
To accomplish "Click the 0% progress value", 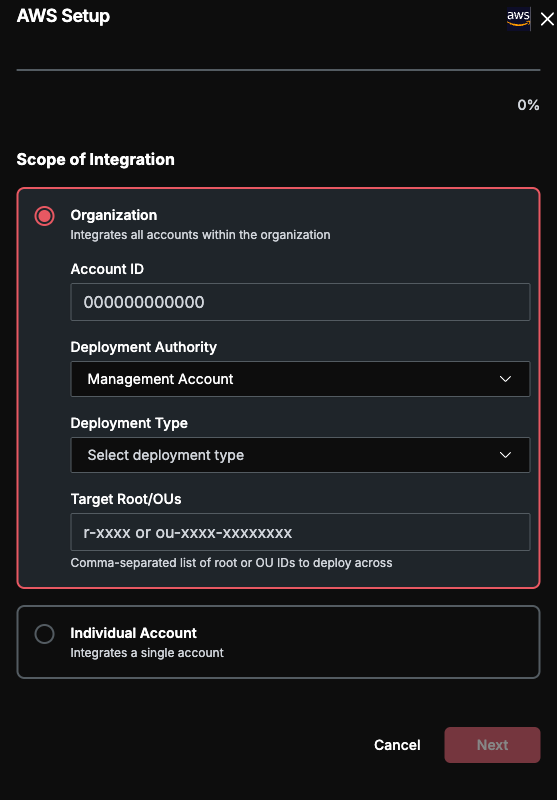I will point(528,105).
